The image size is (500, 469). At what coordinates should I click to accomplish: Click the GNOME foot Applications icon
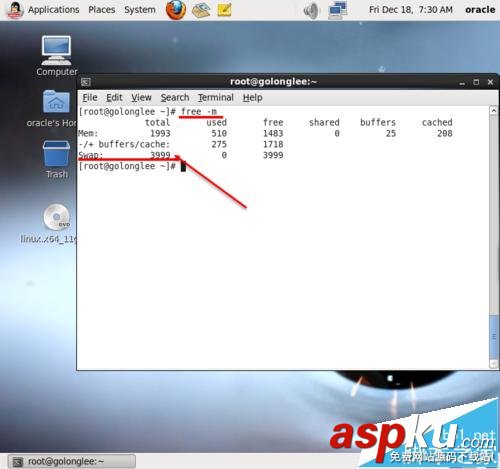point(15,10)
